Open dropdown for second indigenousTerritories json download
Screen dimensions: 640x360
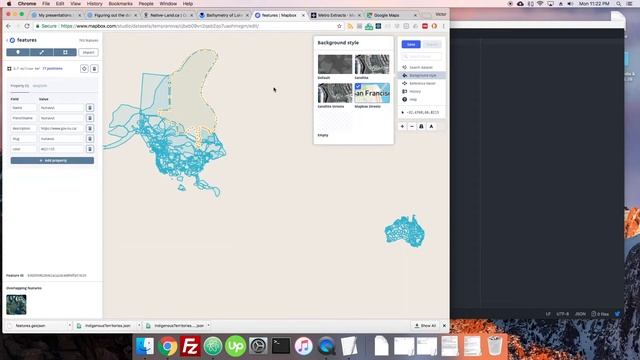[x=209, y=325]
